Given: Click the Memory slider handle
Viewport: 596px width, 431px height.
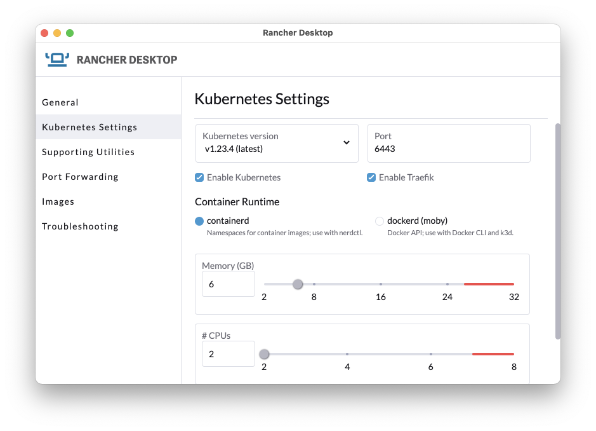Looking at the screenshot, I should point(298,284).
